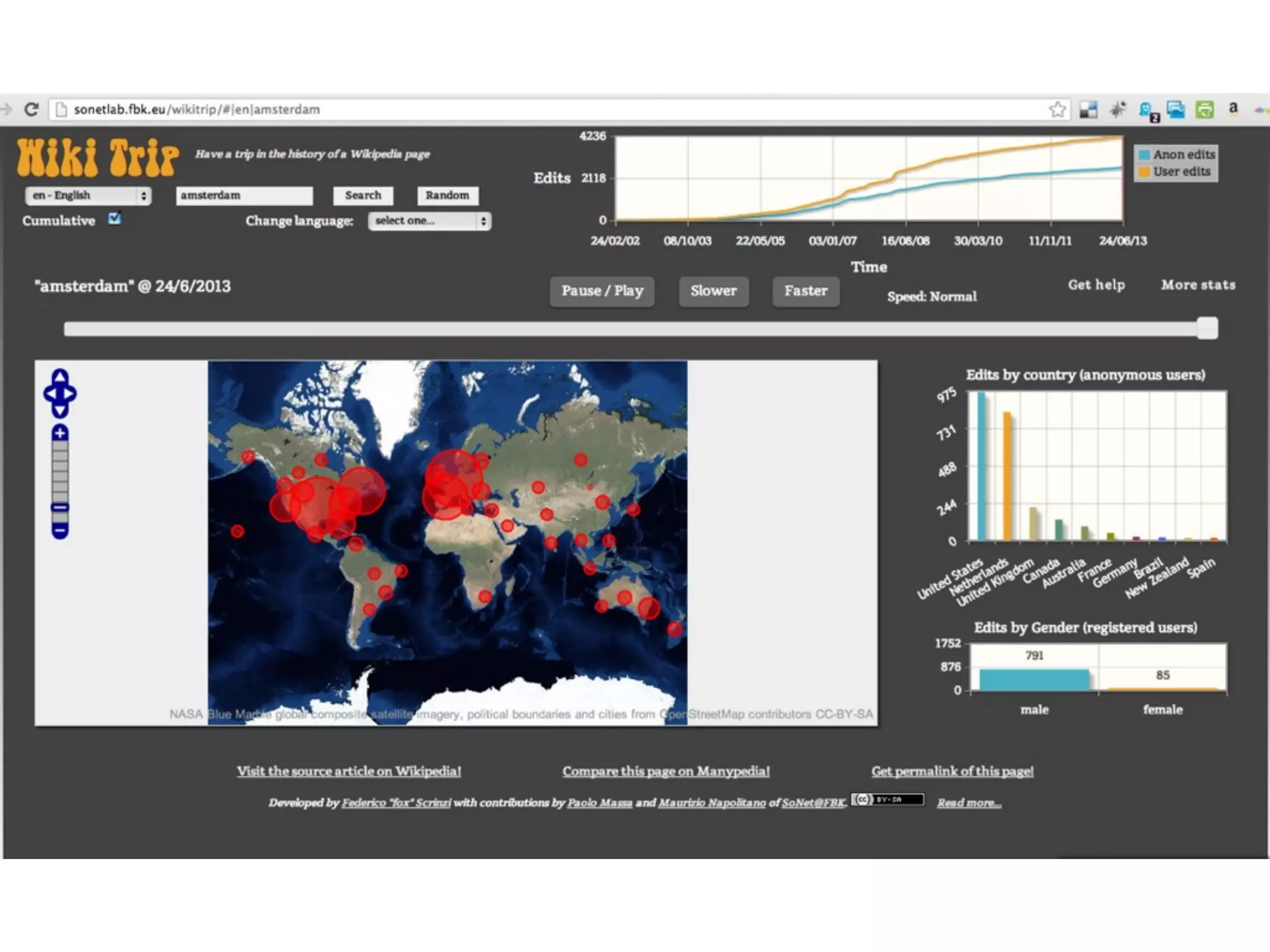Bookmark page with star icon
This screenshot has width=1270, height=952.
[x=1057, y=110]
